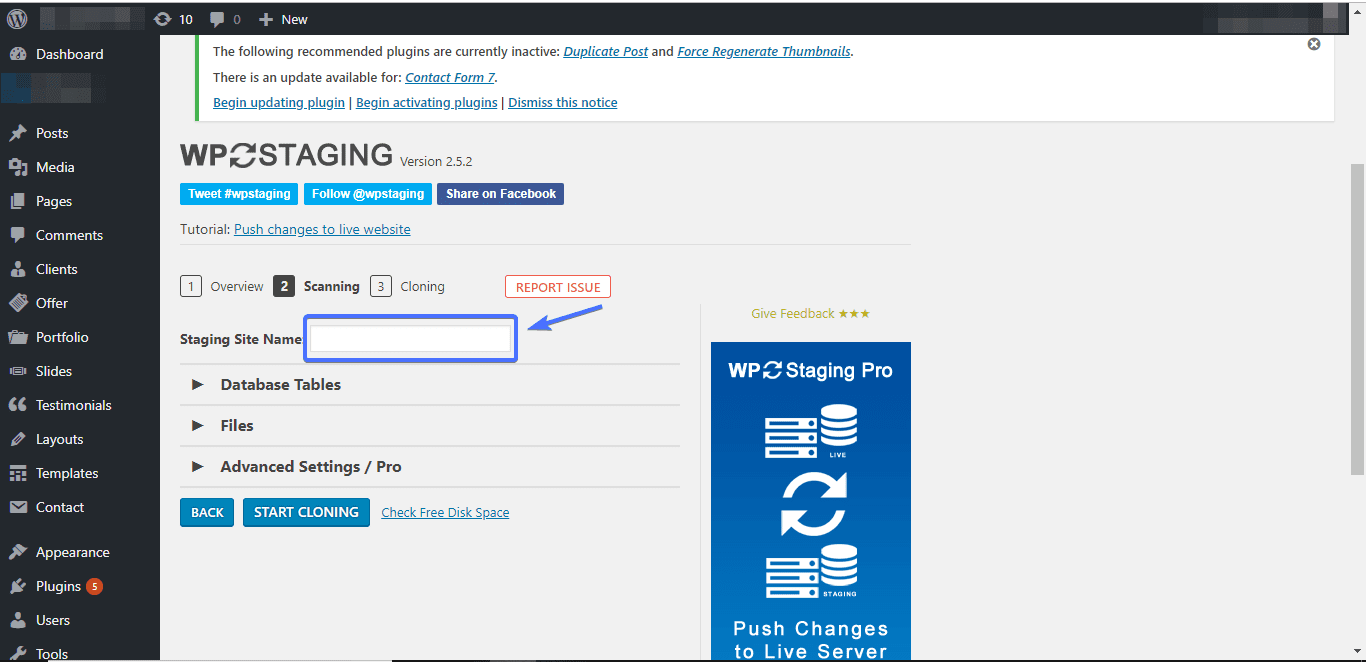Viewport: 1366px width, 662px height.
Task: Click the Templates grid icon
Action: 18,473
